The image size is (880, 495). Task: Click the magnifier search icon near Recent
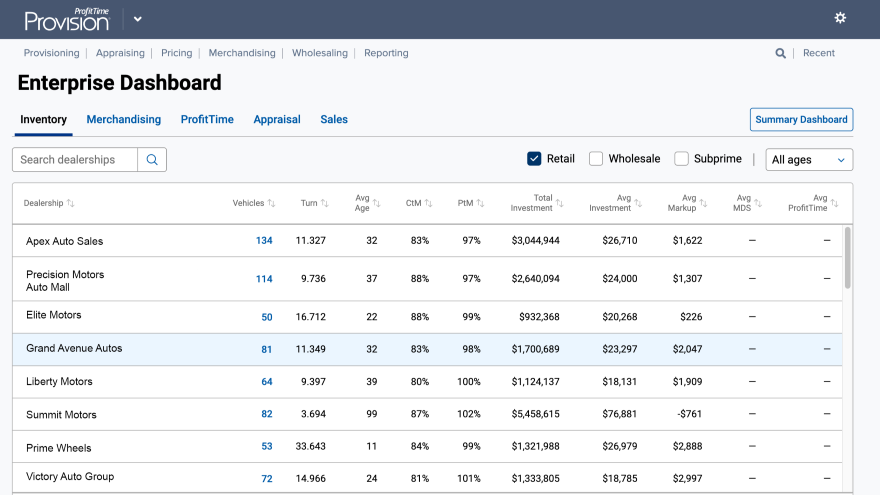(780, 53)
